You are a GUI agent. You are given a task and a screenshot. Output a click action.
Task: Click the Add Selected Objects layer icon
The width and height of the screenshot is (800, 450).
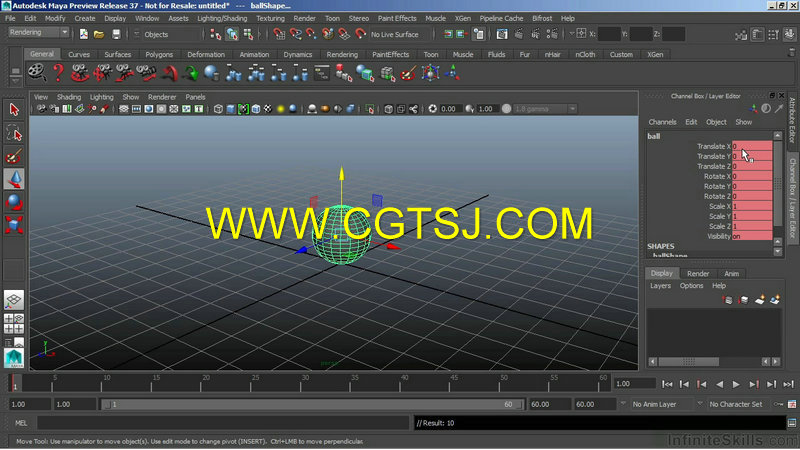point(775,300)
